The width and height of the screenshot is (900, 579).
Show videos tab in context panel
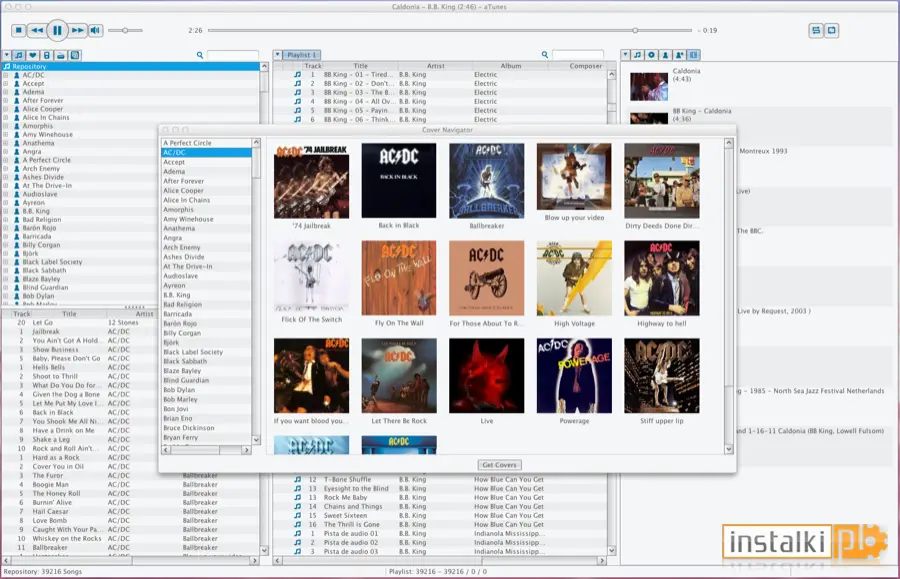pyautogui.click(x=693, y=55)
